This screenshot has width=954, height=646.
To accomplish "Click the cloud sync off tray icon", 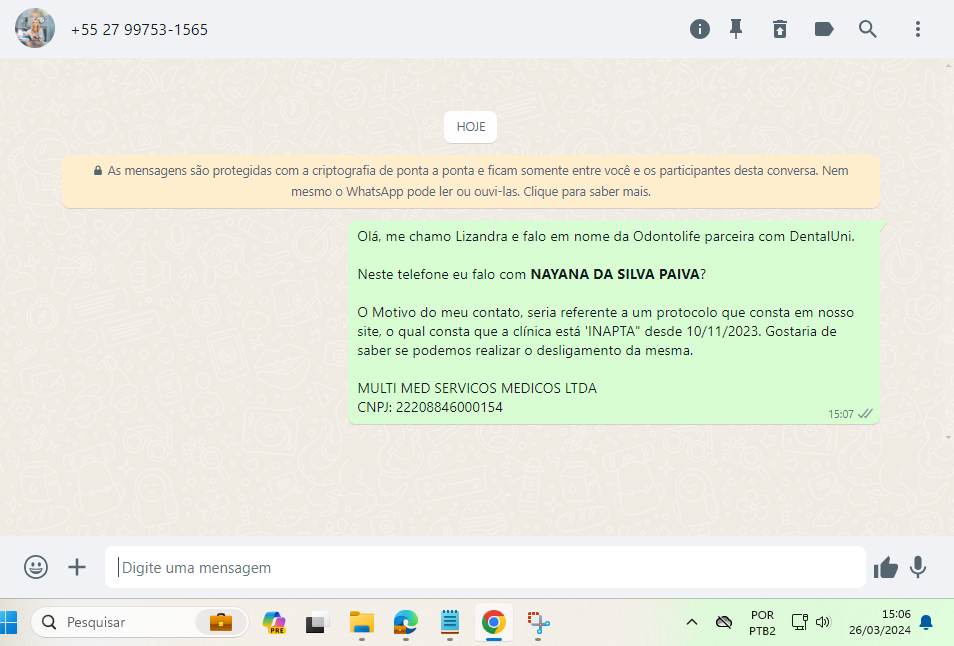I will [724, 622].
